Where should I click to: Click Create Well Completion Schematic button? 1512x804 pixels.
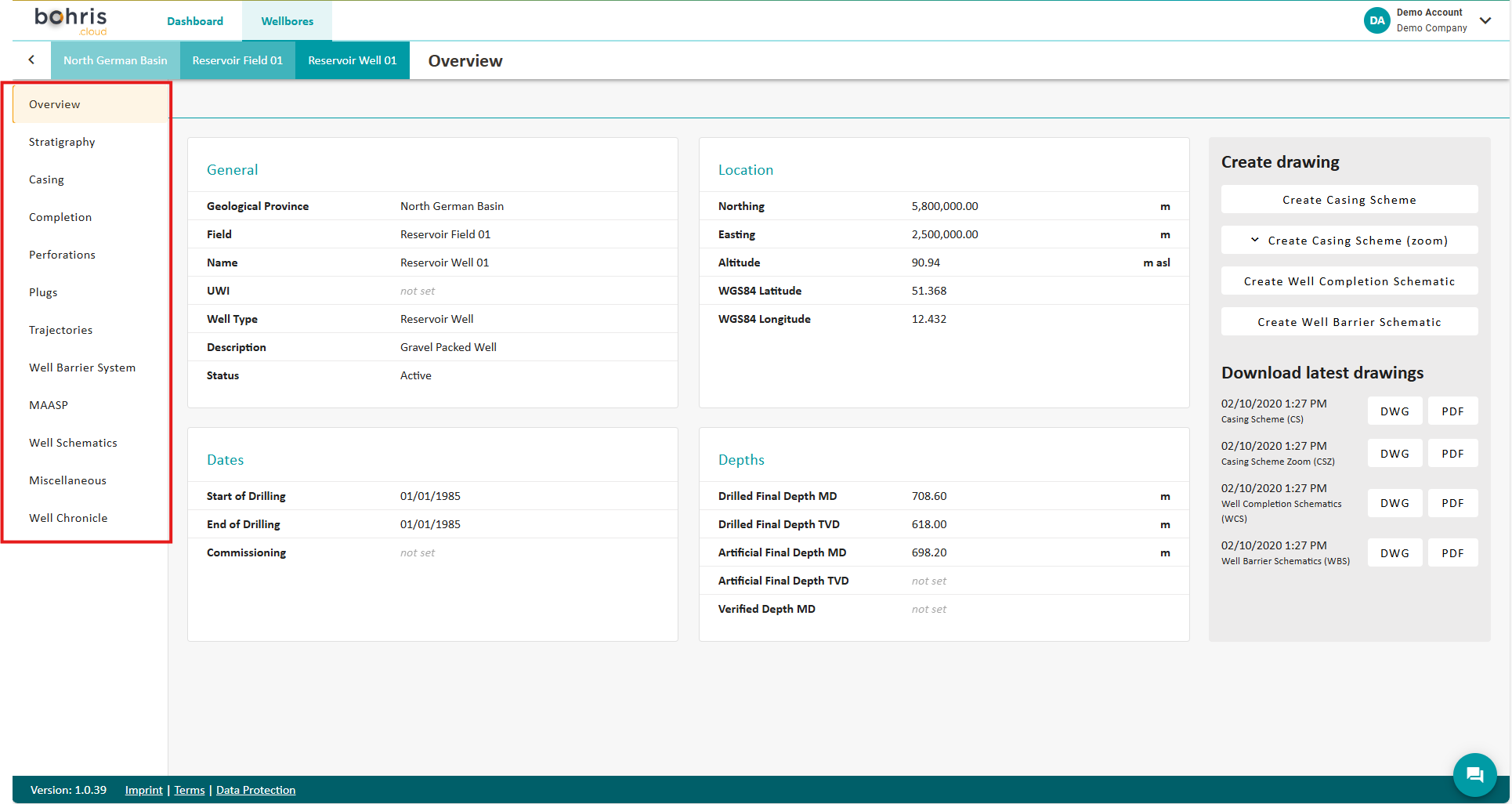coord(1348,281)
